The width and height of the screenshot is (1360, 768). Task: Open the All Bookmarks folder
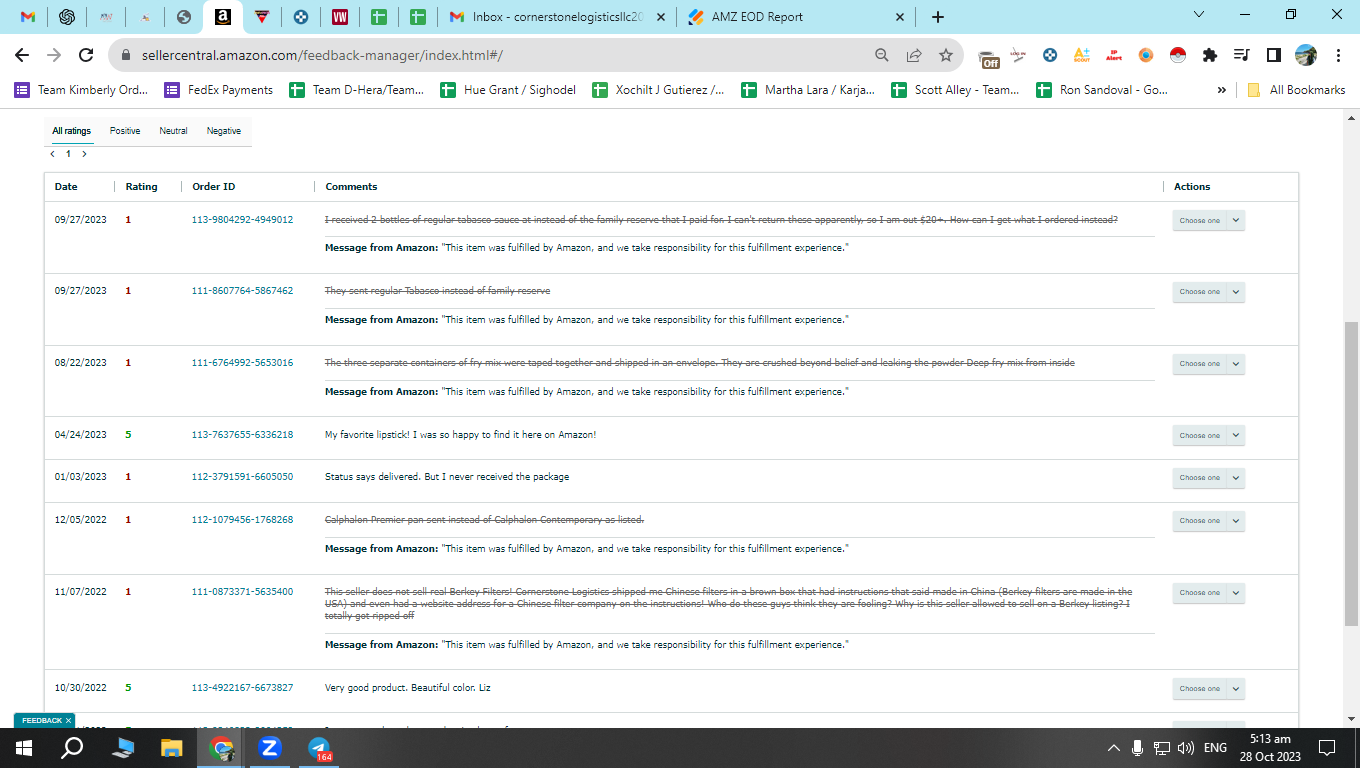pyautogui.click(x=1296, y=90)
